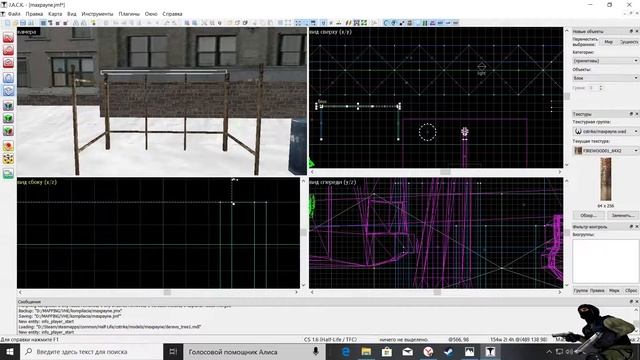Select the Entity tool in left palette
The image size is (640, 360).
coord(8,77)
